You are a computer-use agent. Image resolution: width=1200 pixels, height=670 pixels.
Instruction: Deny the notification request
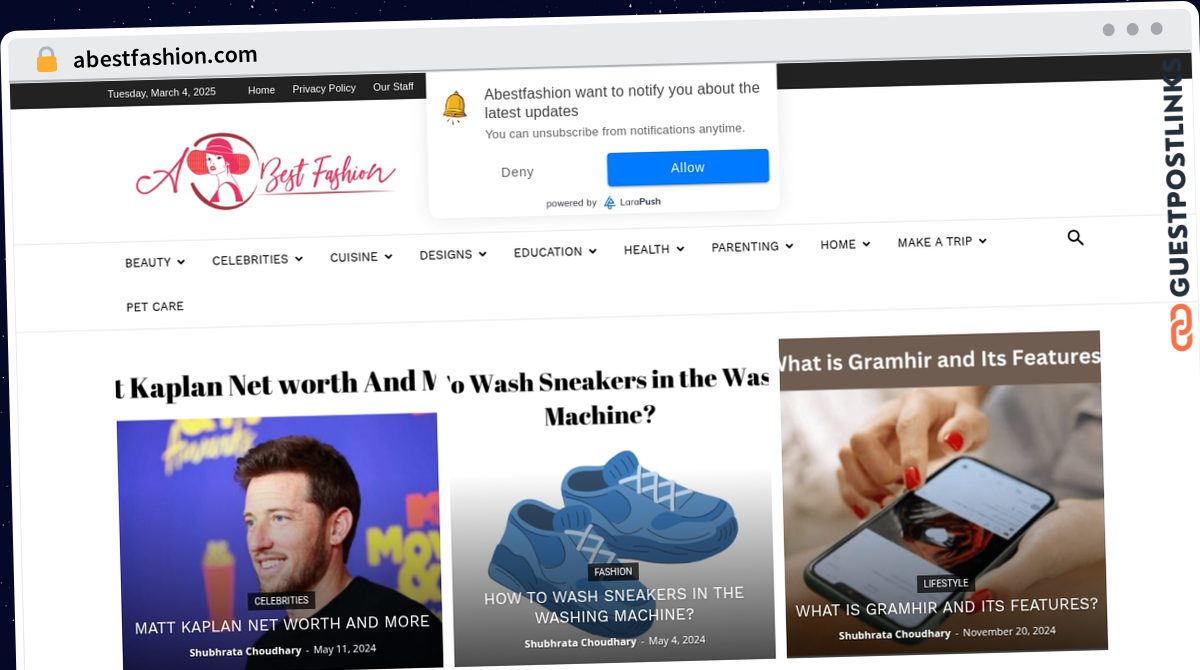click(517, 172)
